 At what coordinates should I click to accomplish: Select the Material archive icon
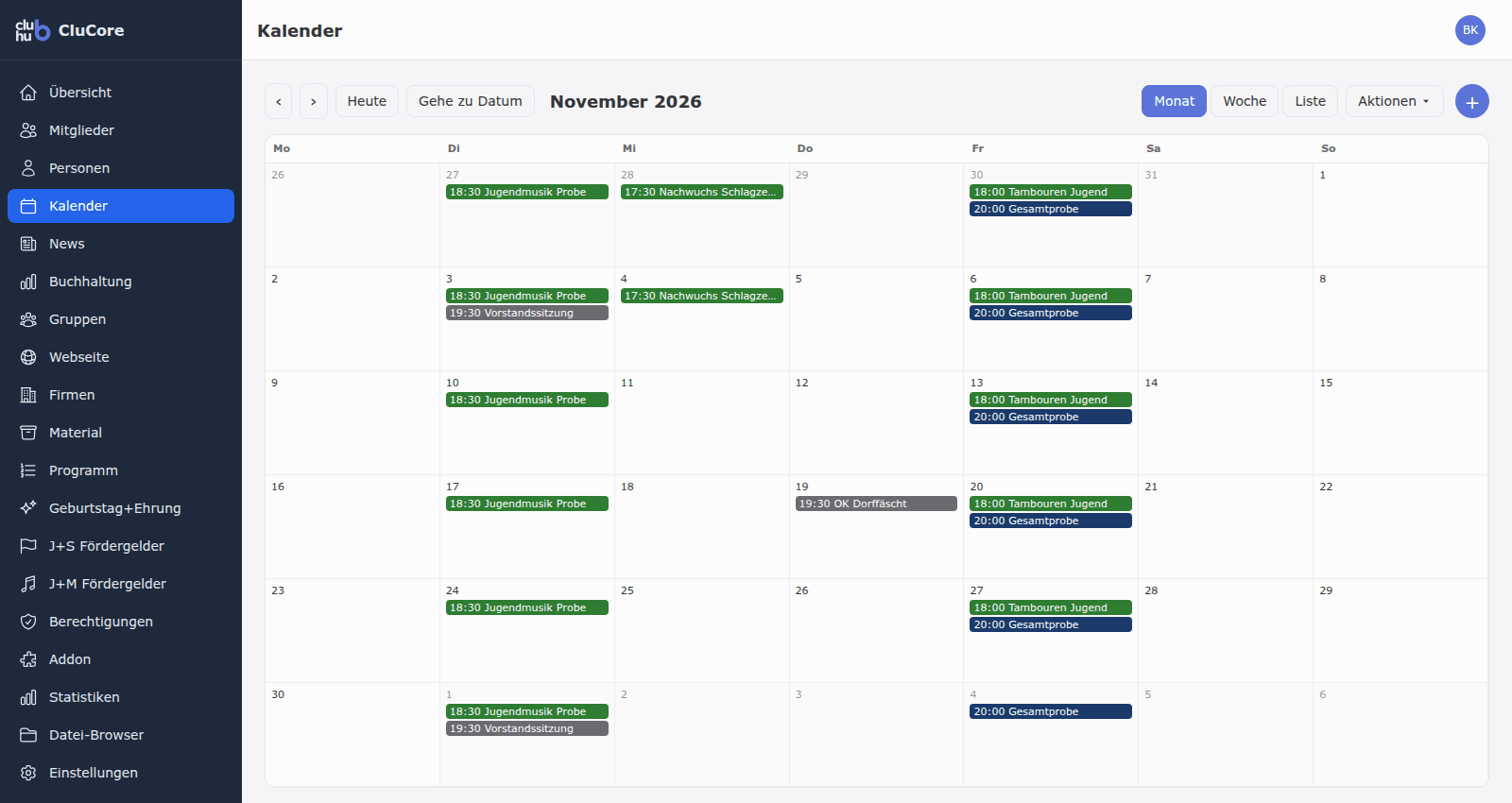coord(28,433)
